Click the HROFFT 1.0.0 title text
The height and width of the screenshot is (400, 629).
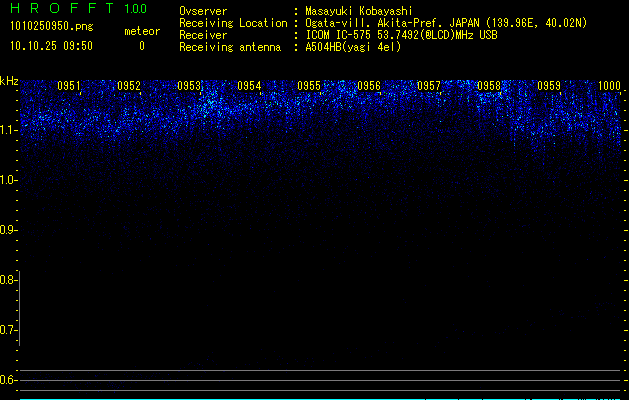click(x=79, y=8)
